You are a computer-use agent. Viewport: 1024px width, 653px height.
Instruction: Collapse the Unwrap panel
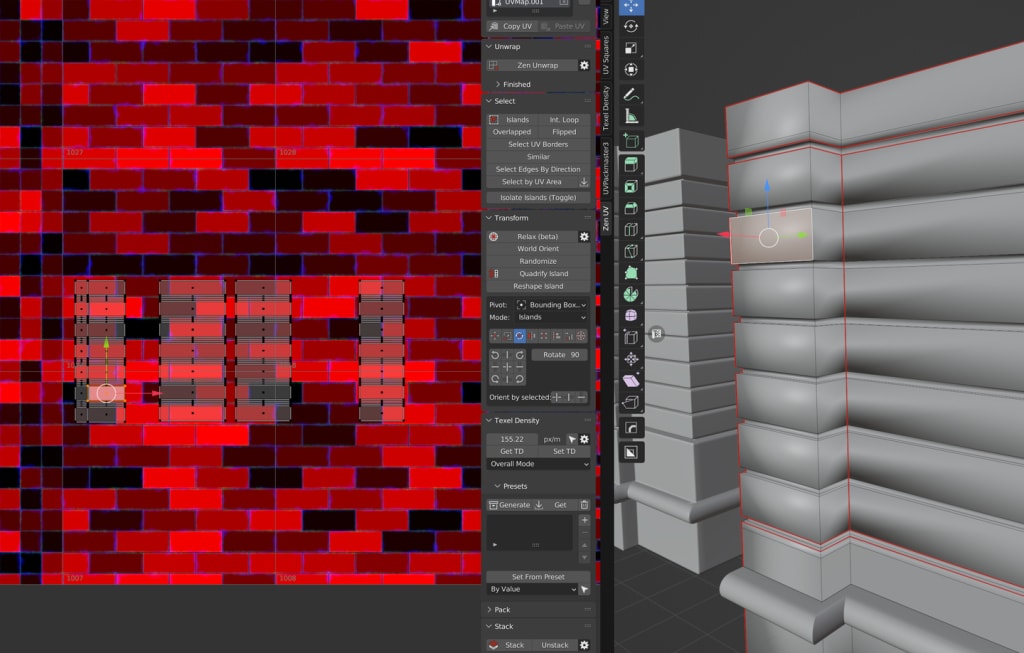507,47
